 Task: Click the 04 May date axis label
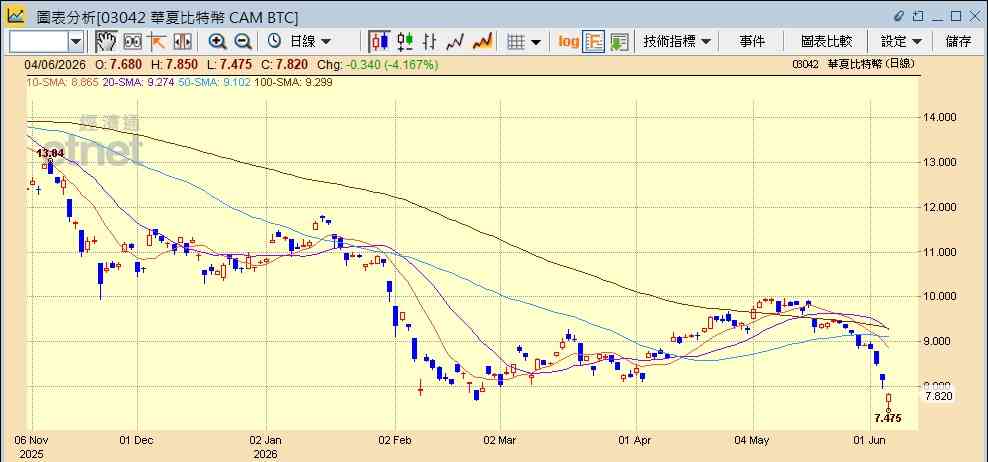coord(753,441)
